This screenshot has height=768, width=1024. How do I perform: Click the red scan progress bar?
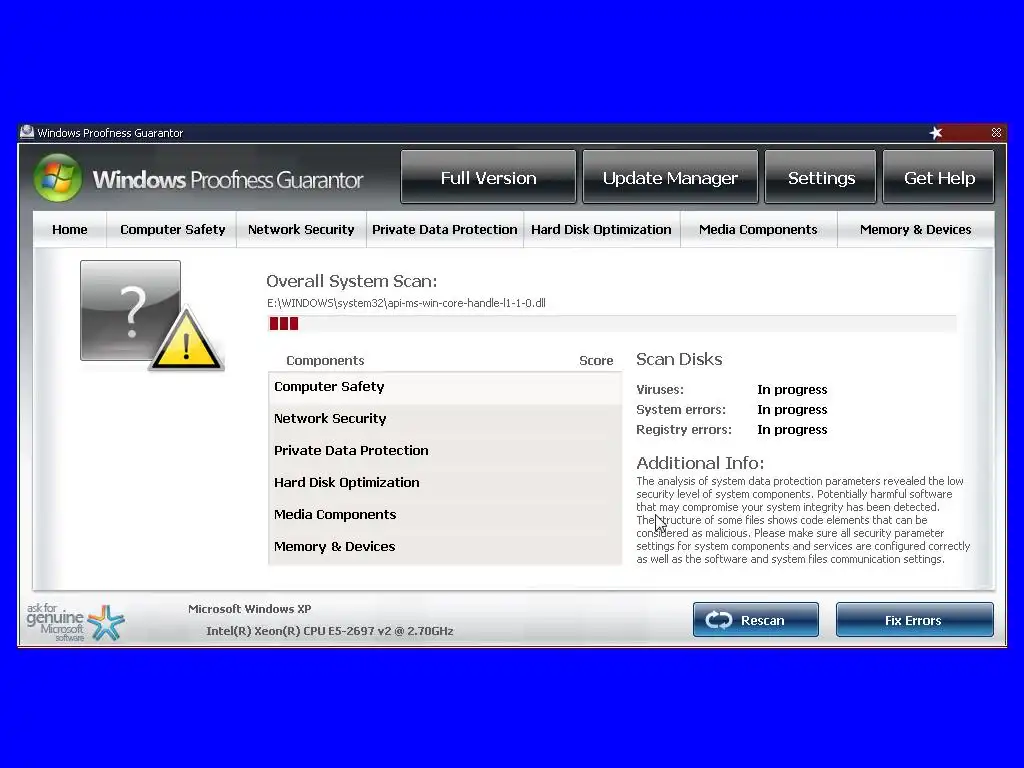coord(612,323)
